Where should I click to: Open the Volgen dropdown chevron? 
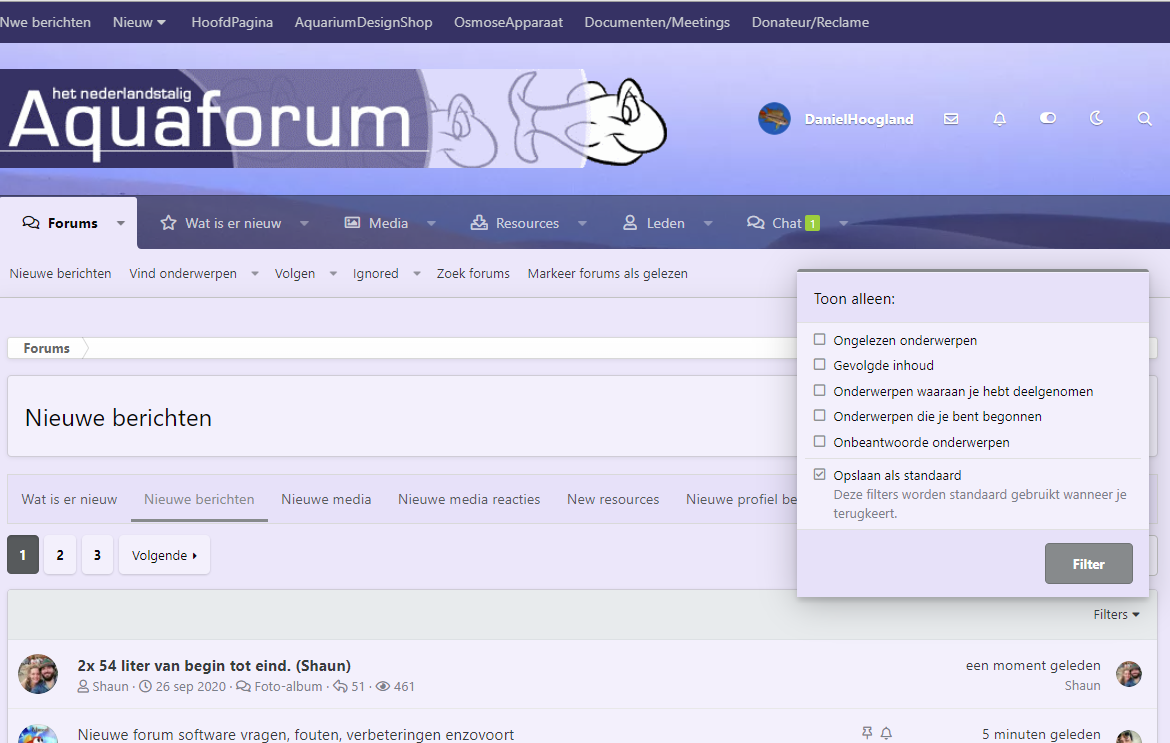tap(336, 272)
